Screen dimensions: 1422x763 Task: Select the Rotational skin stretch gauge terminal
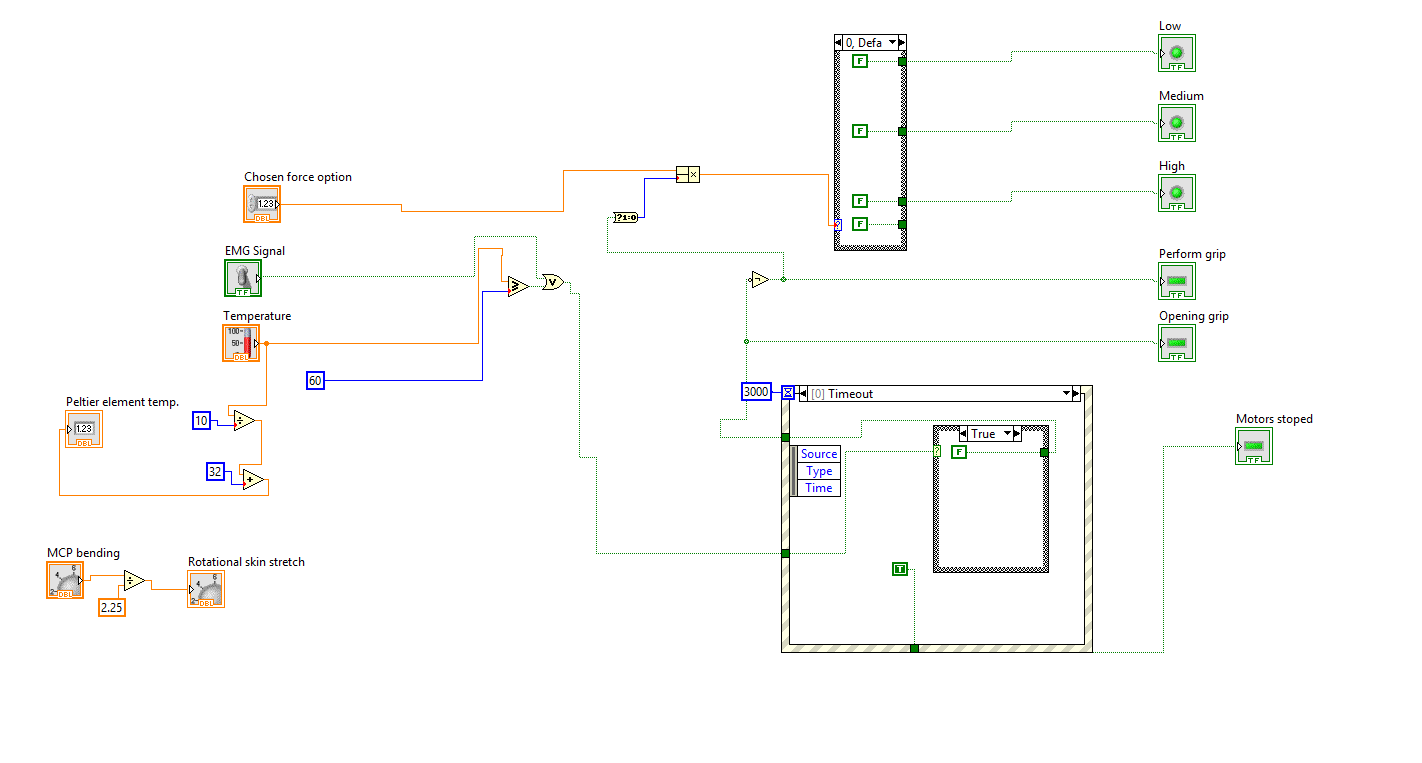click(206, 589)
